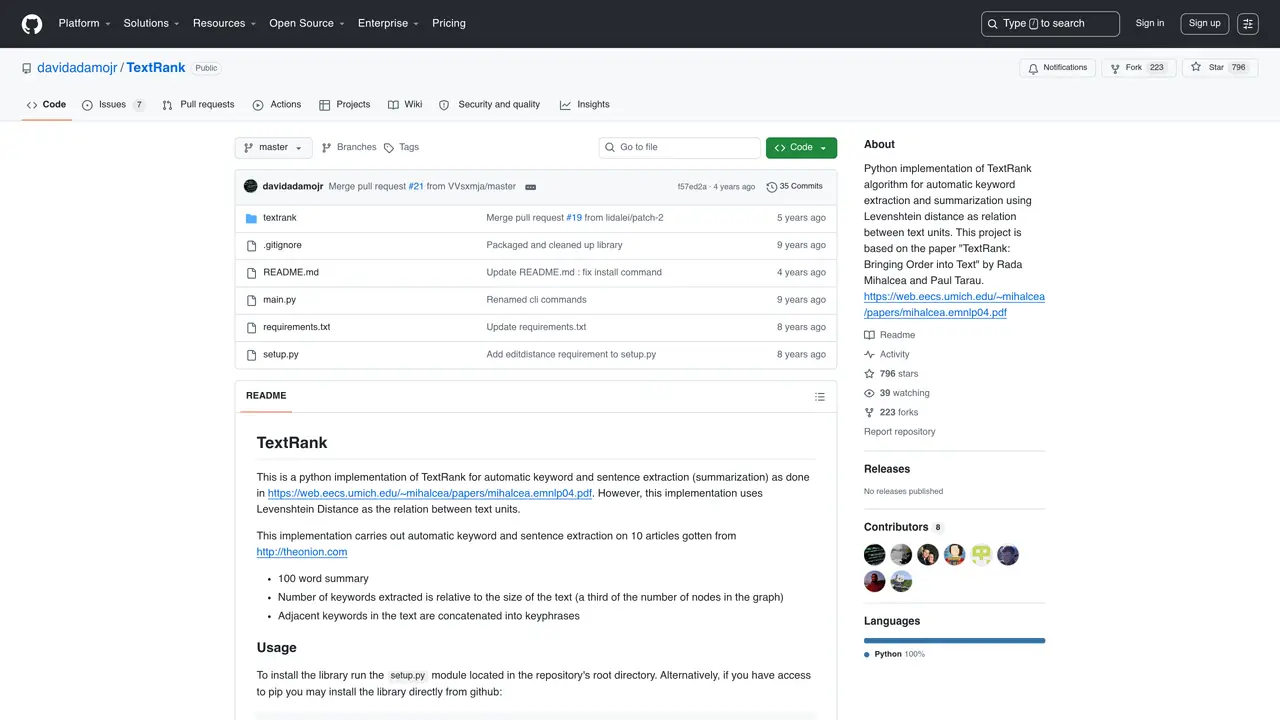Image resolution: width=1280 pixels, height=720 pixels.
Task: Open eighth contributor avatar in second row
Action: 901,581
